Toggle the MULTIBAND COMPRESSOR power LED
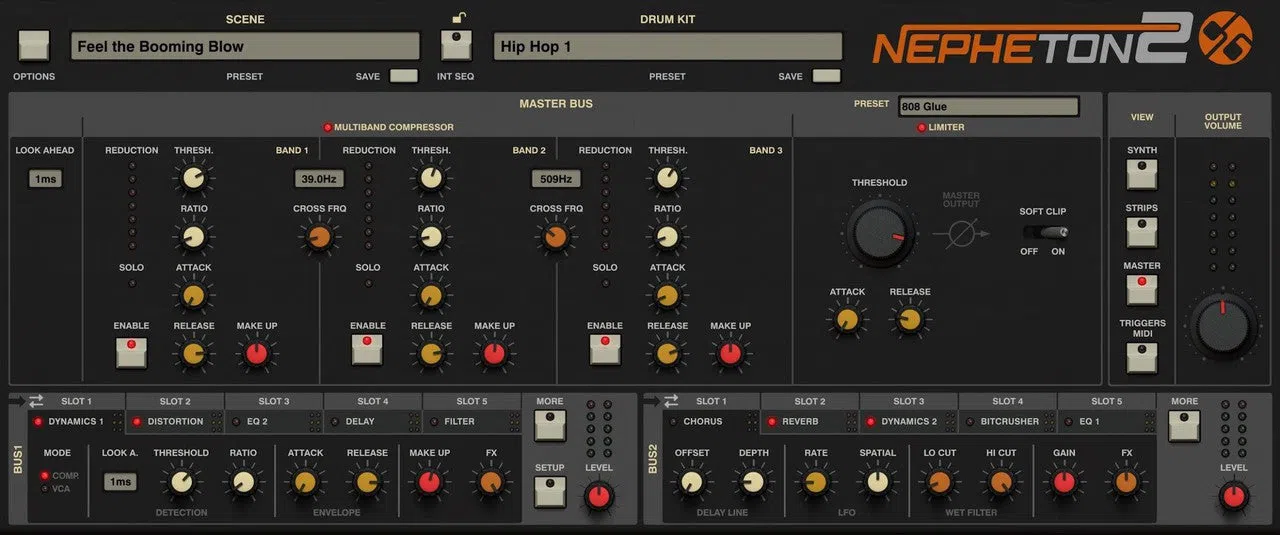The image size is (1280, 535). click(x=327, y=127)
